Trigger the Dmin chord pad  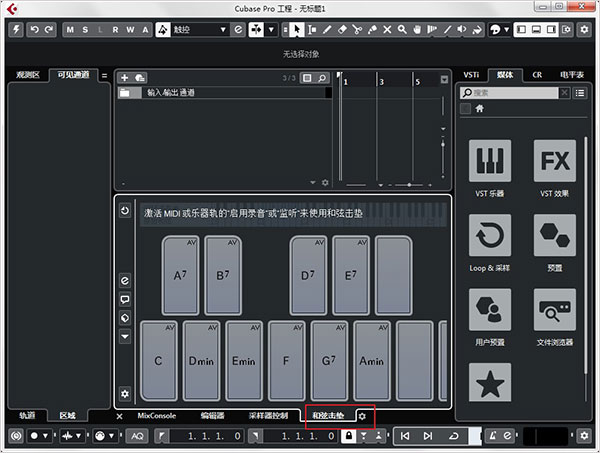pyautogui.click(x=202, y=361)
